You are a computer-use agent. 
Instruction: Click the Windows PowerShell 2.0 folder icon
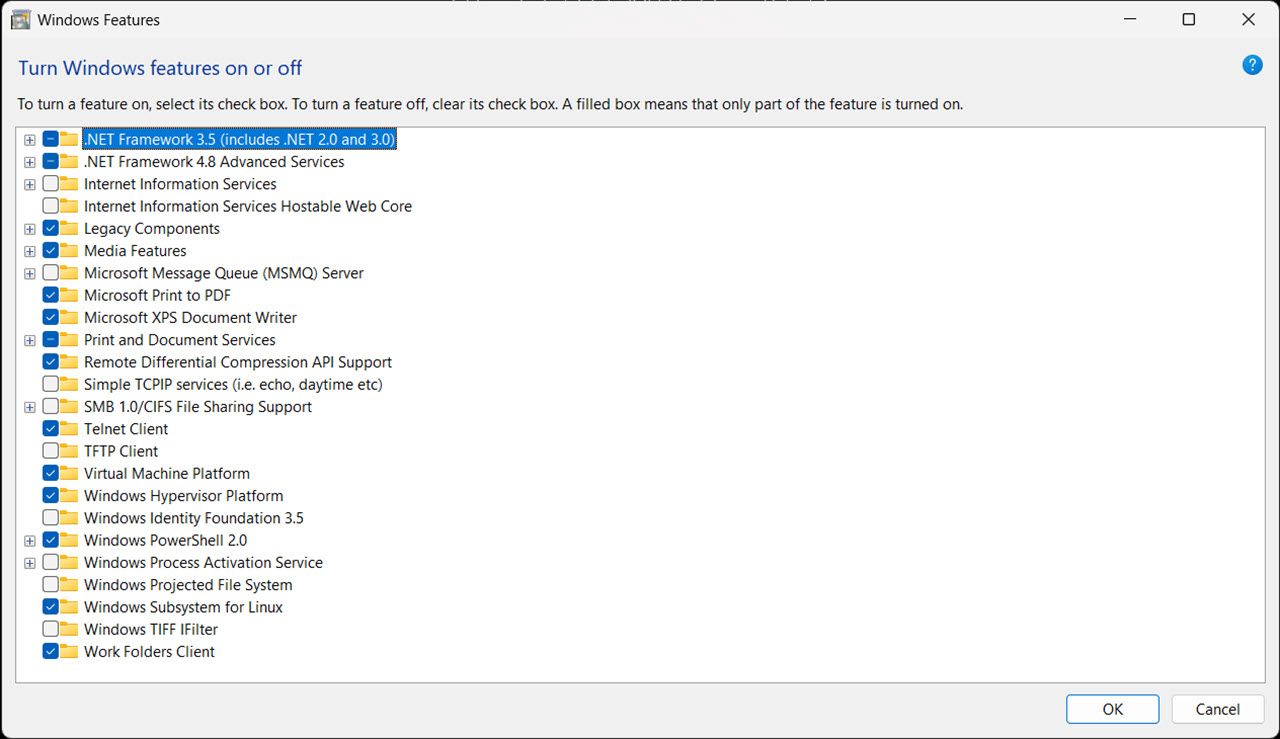coord(66,540)
